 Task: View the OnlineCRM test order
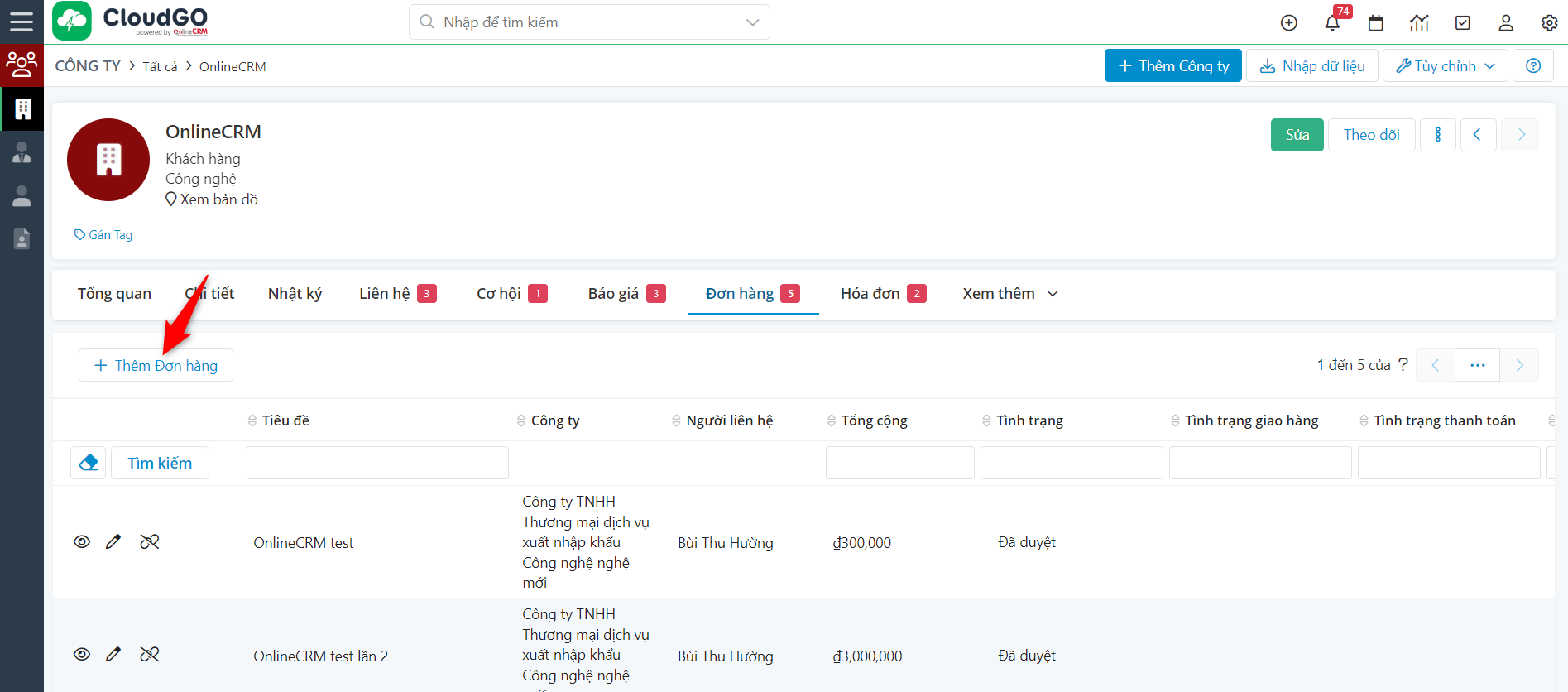tap(82, 542)
